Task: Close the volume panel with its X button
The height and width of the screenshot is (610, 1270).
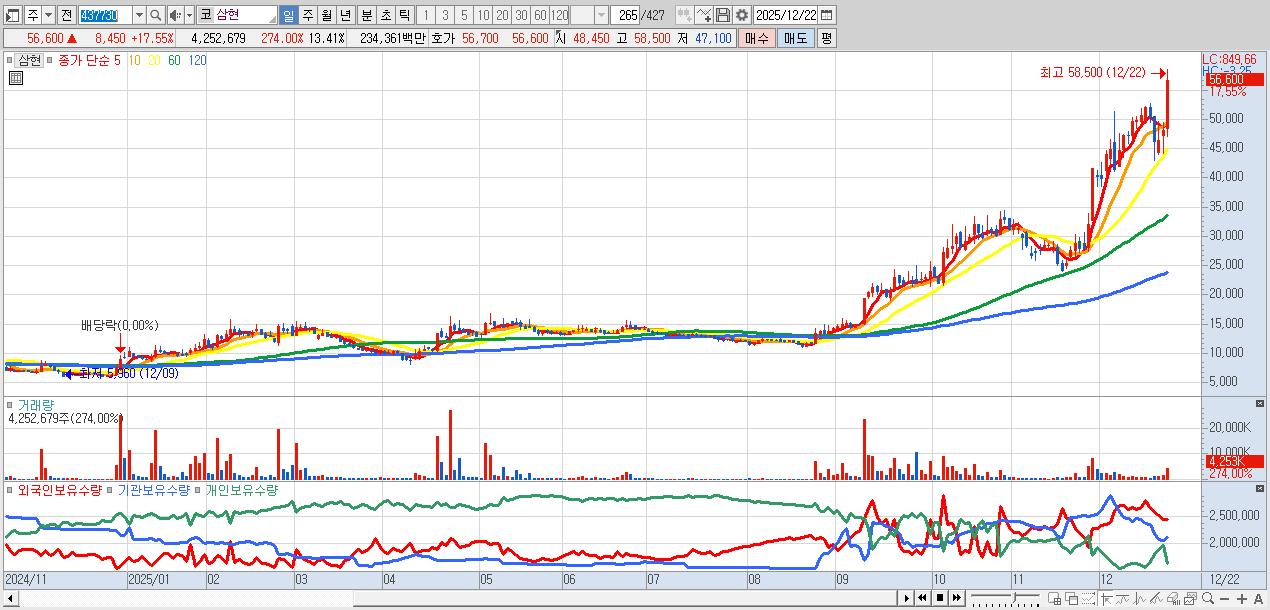Action: click(x=1260, y=403)
